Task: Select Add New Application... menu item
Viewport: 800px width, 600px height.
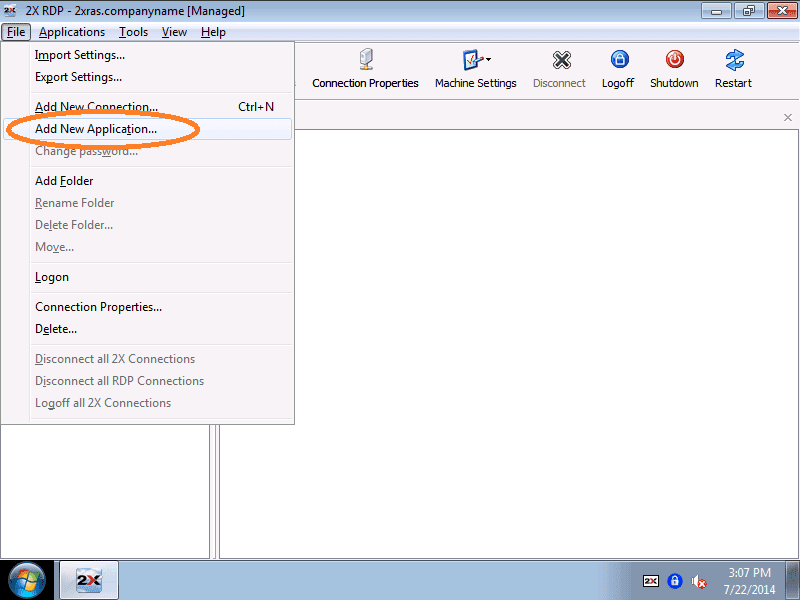Action: [x=148, y=129]
